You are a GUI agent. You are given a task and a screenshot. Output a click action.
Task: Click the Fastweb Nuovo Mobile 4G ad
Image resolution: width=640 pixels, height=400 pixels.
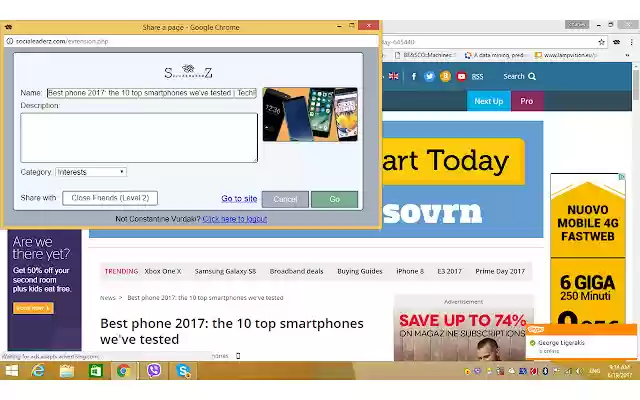pyautogui.click(x=588, y=249)
